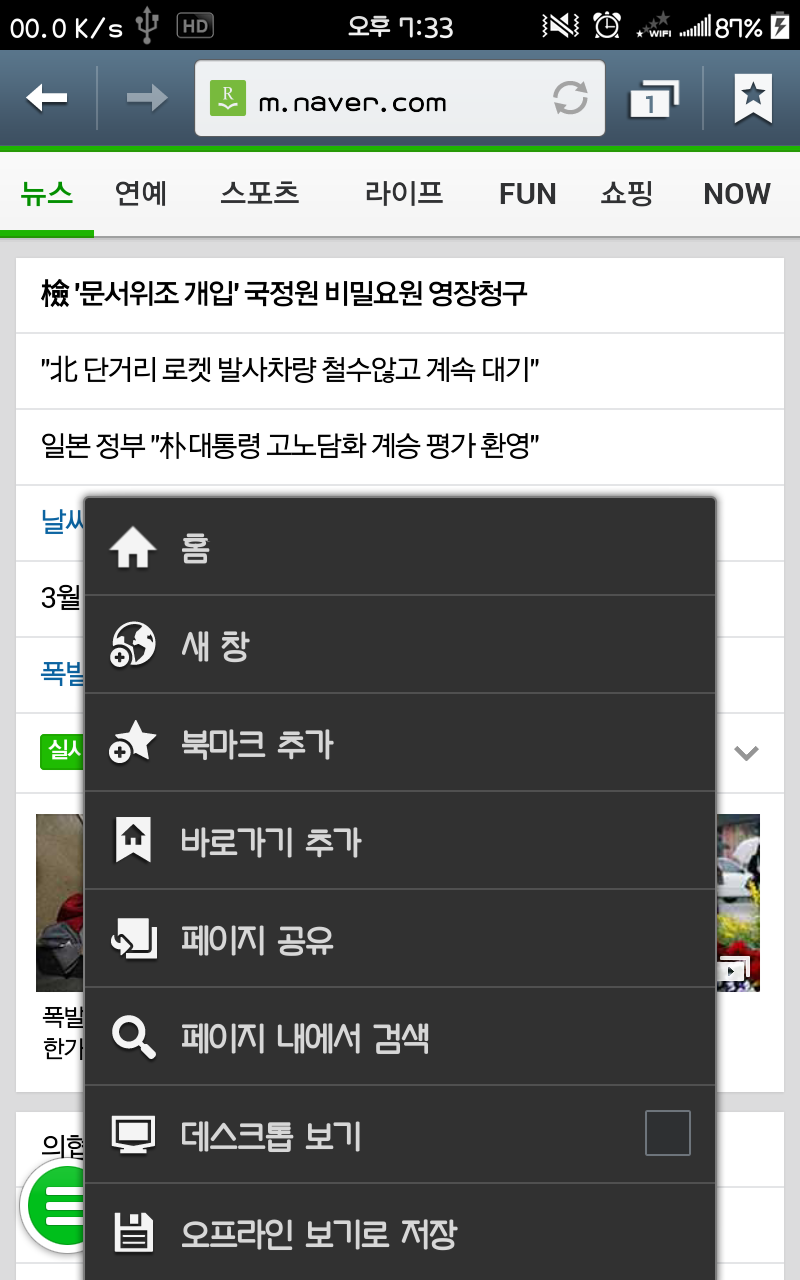Select 페이지 공유 in the menu
Image resolution: width=800 pixels, height=1280 pixels.
[x=400, y=939]
